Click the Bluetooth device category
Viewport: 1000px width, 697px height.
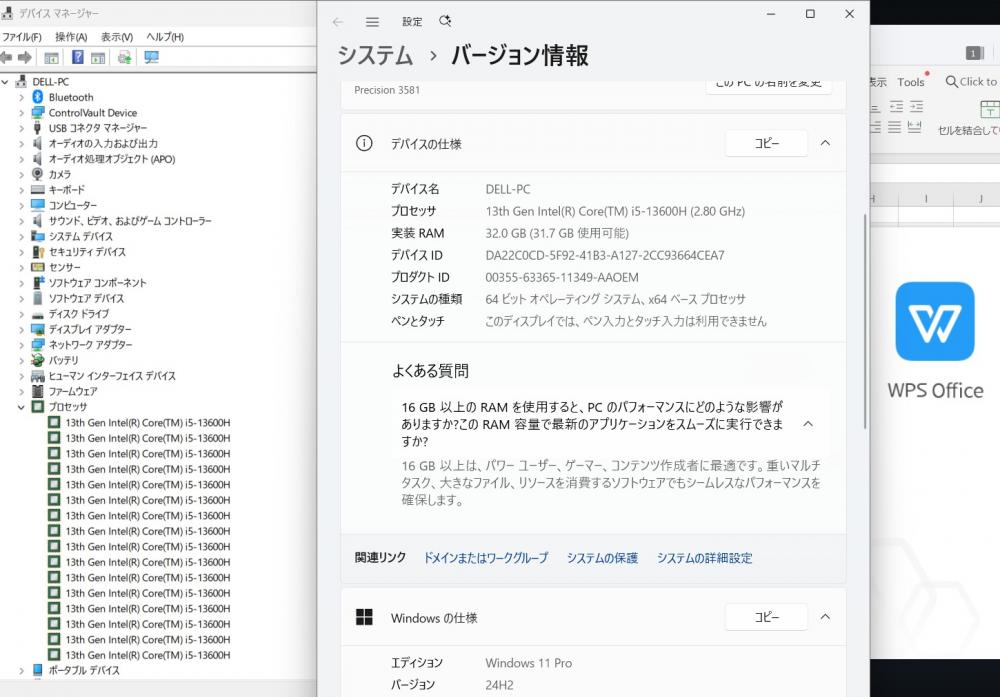coord(70,97)
